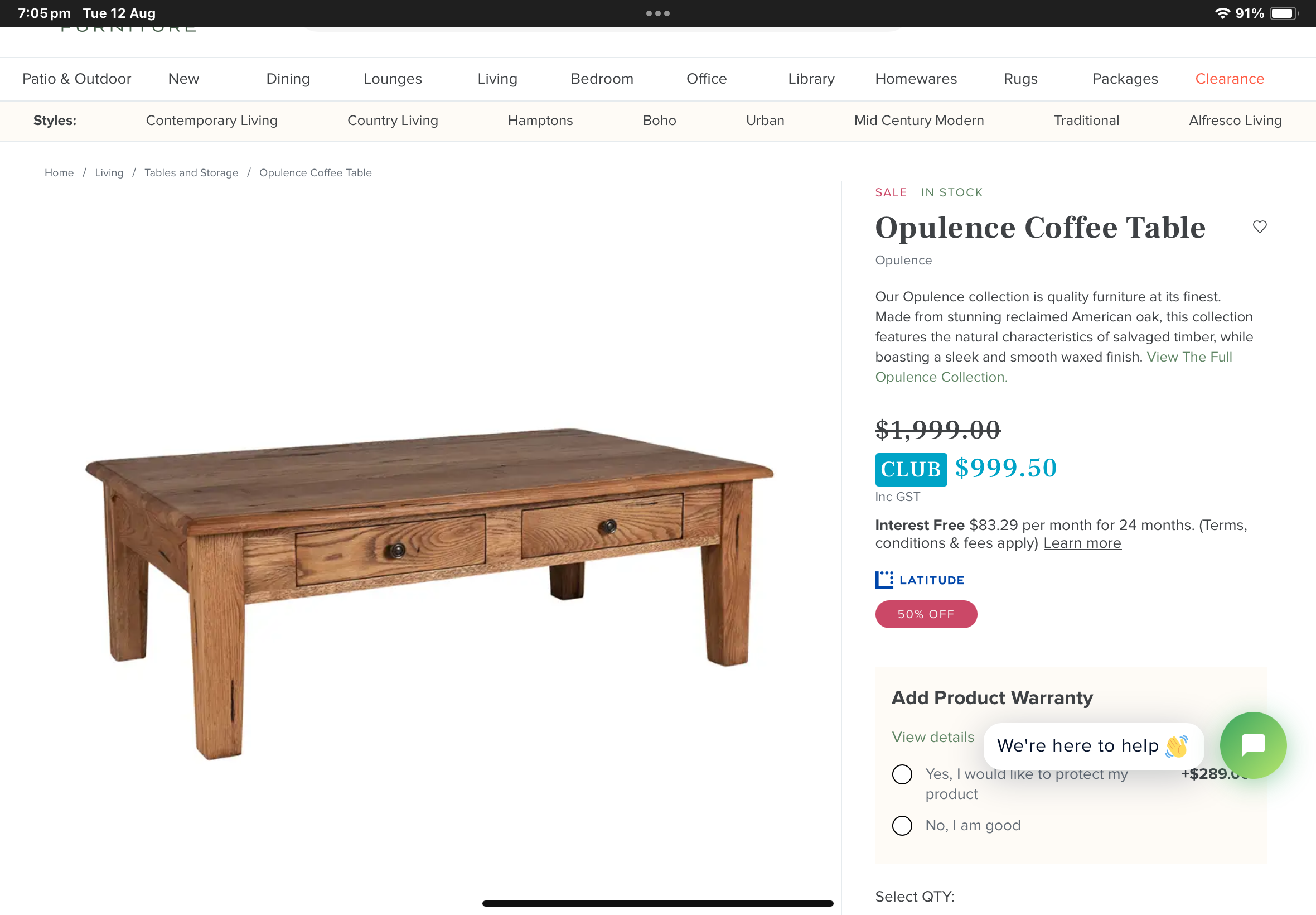Open the Patio & Outdoor menu
Viewport: 1316px width, 915px height.
(76, 79)
